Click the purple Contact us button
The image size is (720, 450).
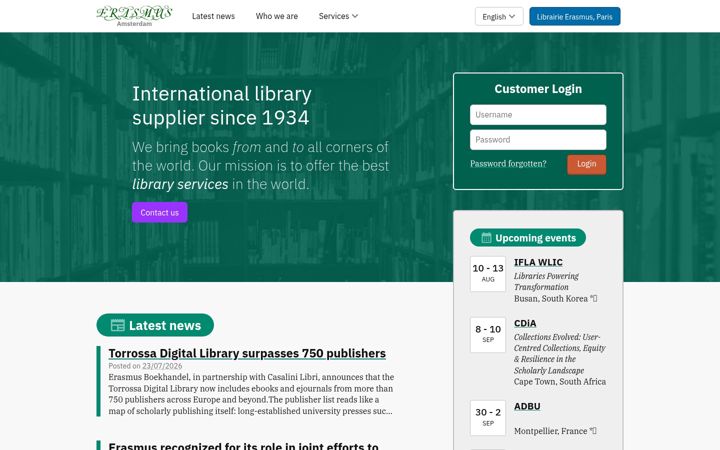(159, 213)
